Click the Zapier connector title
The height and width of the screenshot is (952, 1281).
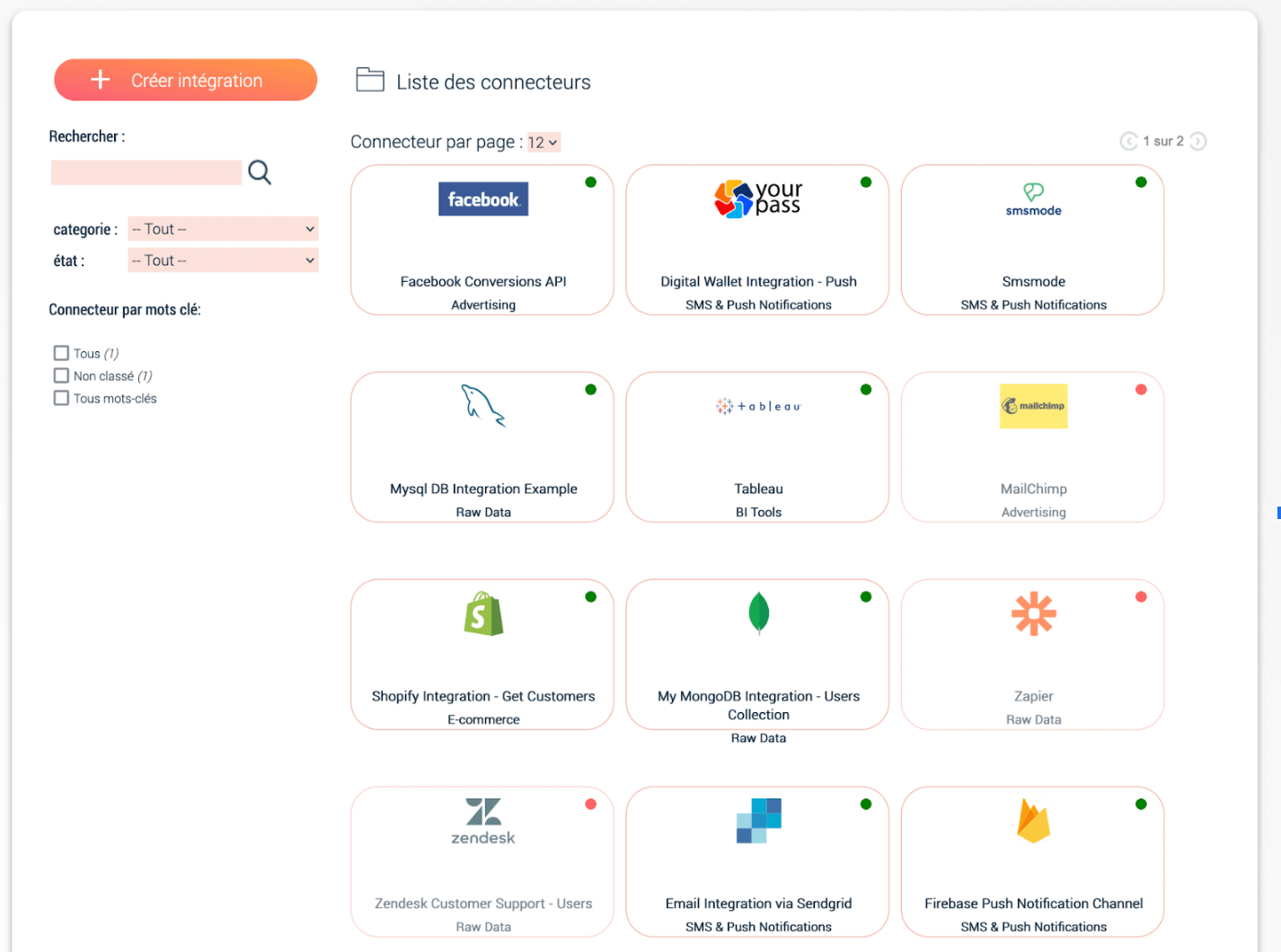point(1033,696)
